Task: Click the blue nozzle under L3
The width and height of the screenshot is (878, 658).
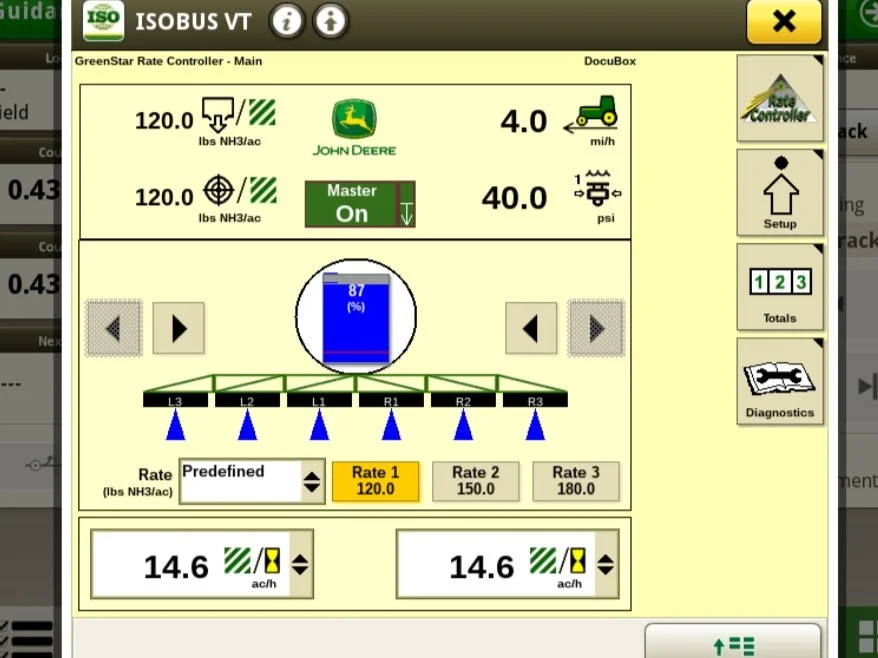Action: pyautogui.click(x=175, y=425)
